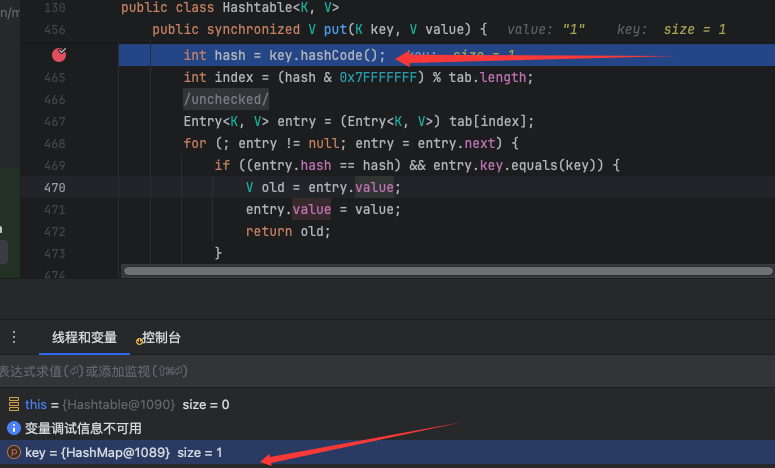This screenshot has width=775, height=468.
Task: Click the info icon for 变量调试信息不可用
Action: pyautogui.click(x=14, y=428)
